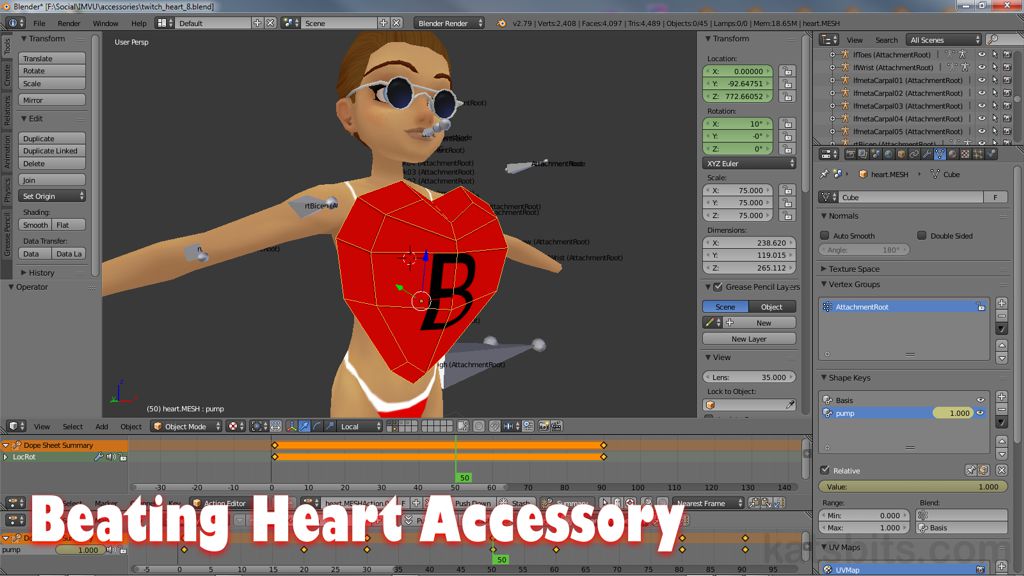Expand the History panel

pyautogui.click(x=41, y=272)
